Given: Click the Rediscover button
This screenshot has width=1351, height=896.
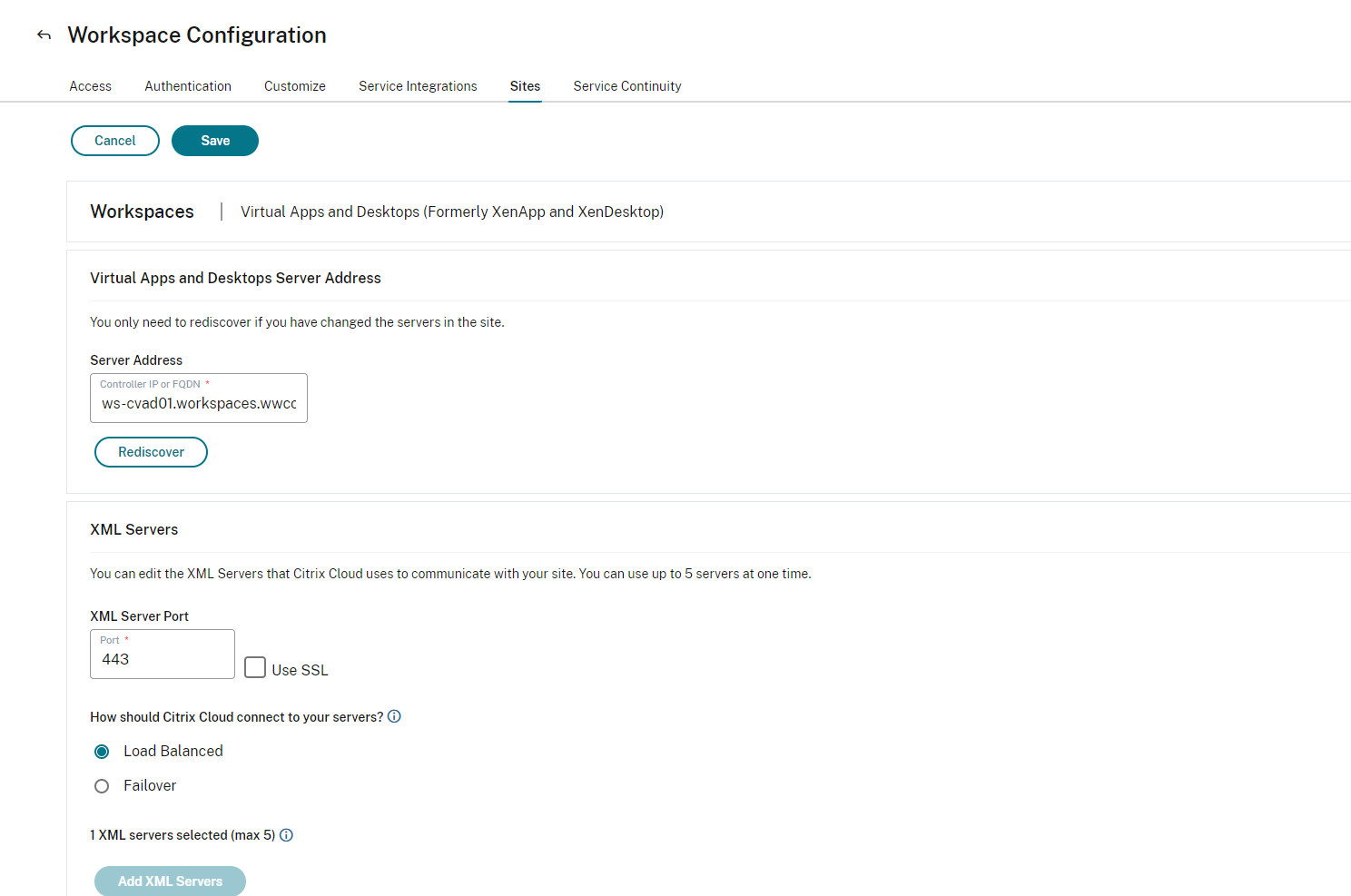Looking at the screenshot, I should (x=151, y=452).
